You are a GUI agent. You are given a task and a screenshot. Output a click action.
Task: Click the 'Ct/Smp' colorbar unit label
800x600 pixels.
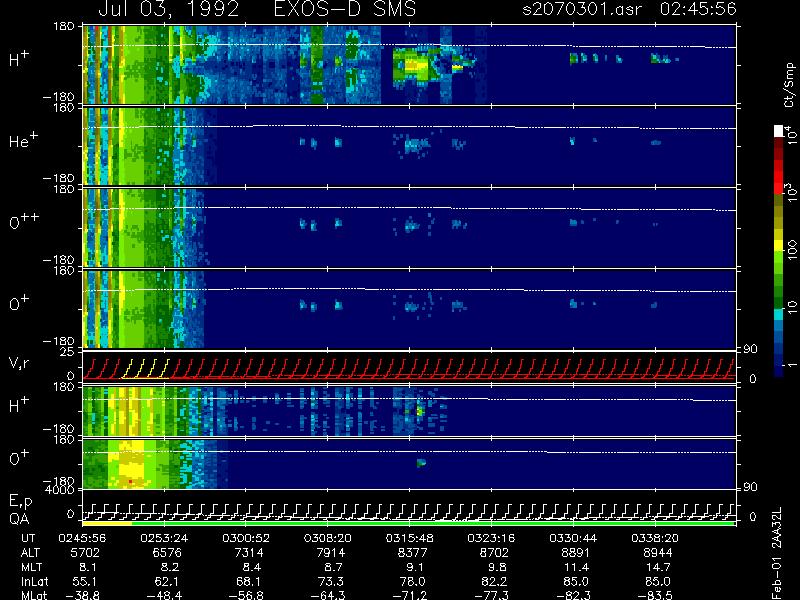pyautogui.click(x=790, y=85)
